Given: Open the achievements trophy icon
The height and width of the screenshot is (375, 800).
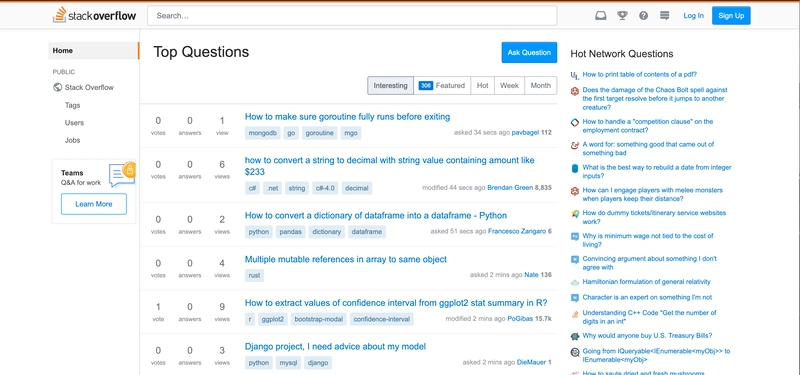Looking at the screenshot, I should click(x=622, y=16).
